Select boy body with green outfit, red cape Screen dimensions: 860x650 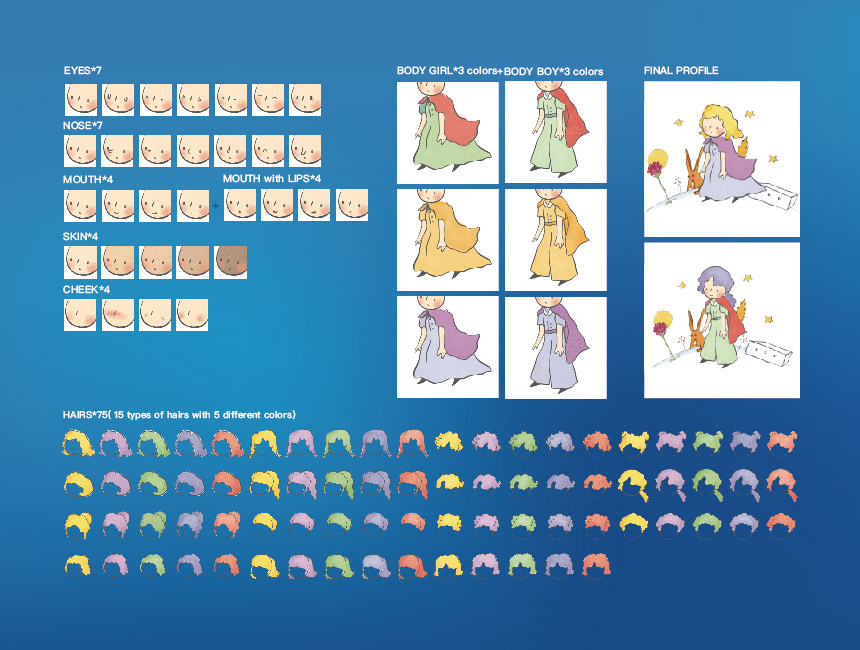(556, 132)
